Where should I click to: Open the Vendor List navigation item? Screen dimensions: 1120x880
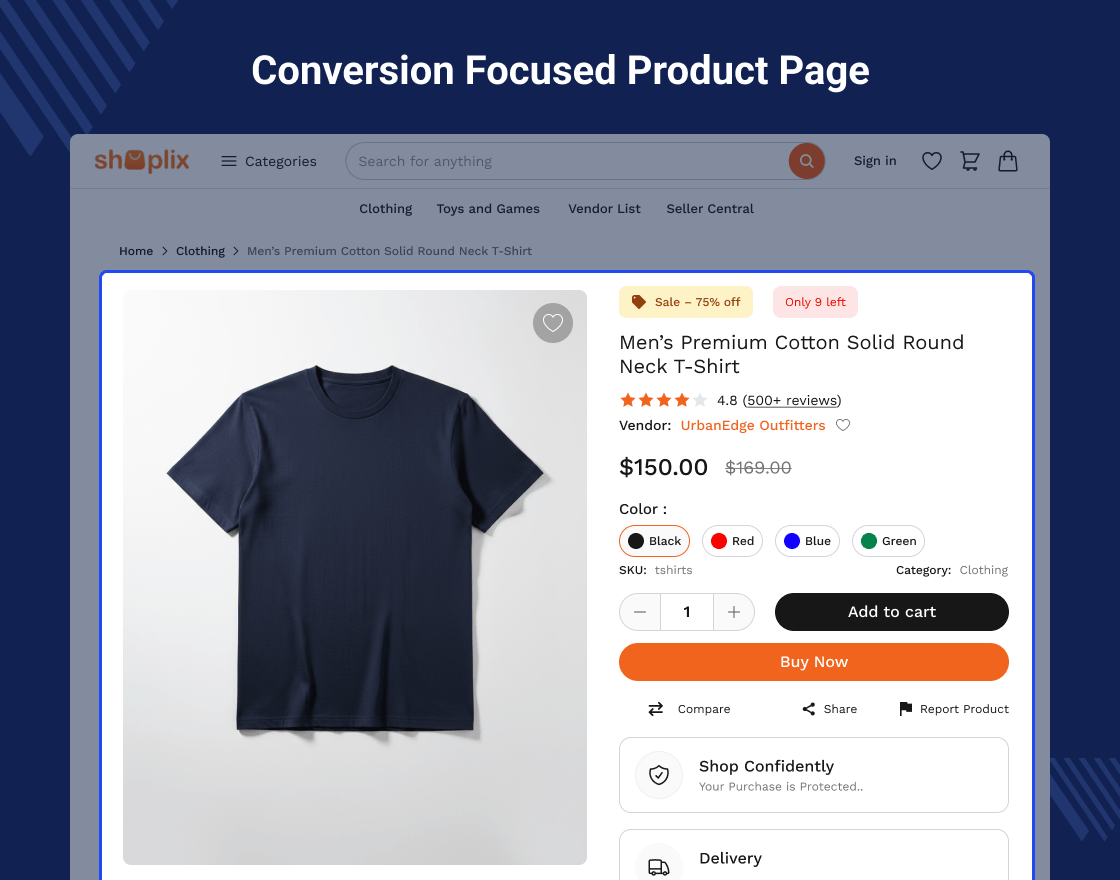604,209
